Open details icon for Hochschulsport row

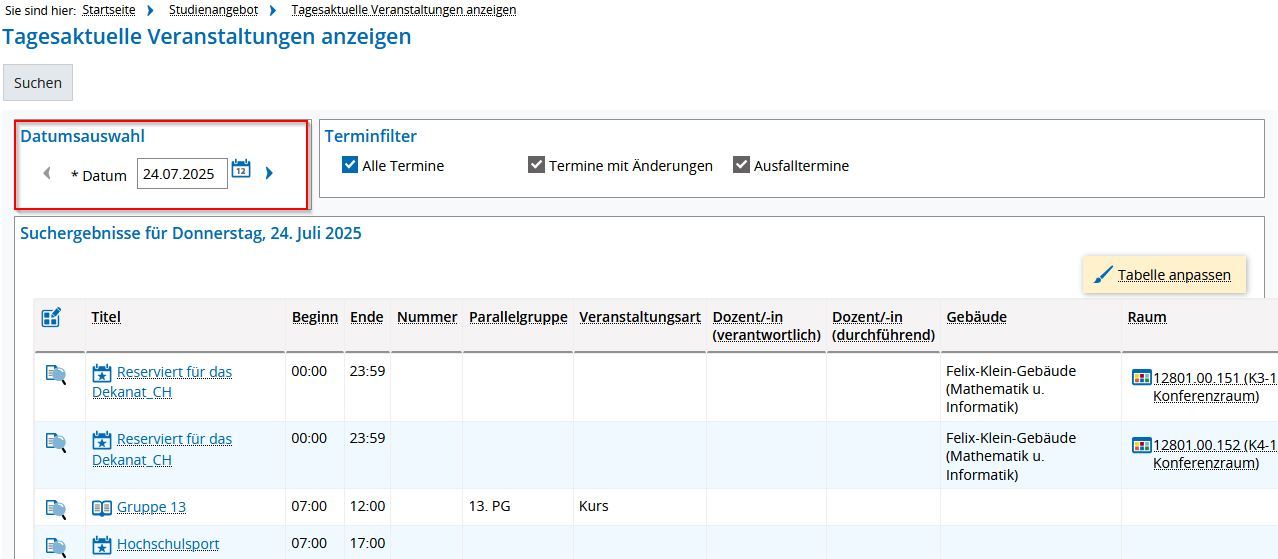point(56,546)
